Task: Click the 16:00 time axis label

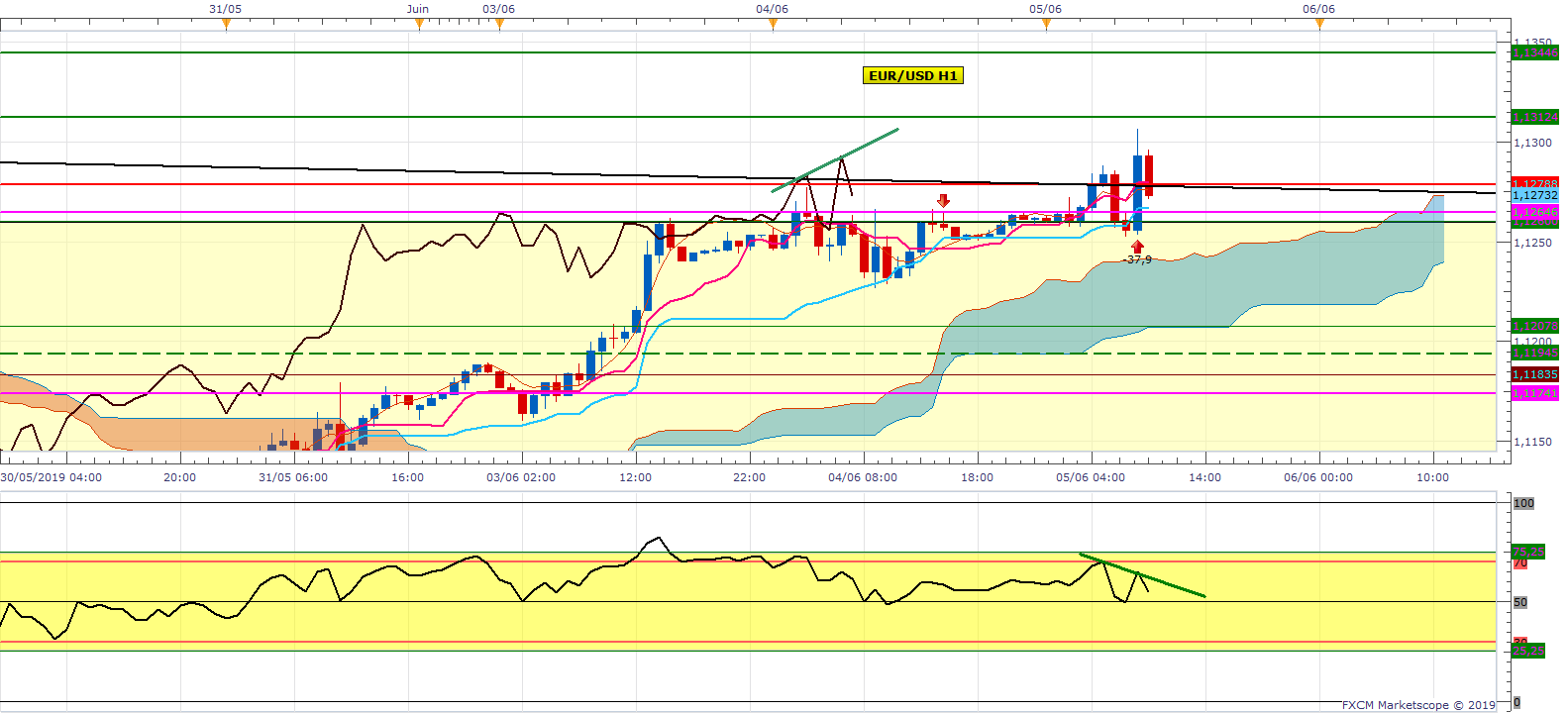Action: tap(407, 477)
